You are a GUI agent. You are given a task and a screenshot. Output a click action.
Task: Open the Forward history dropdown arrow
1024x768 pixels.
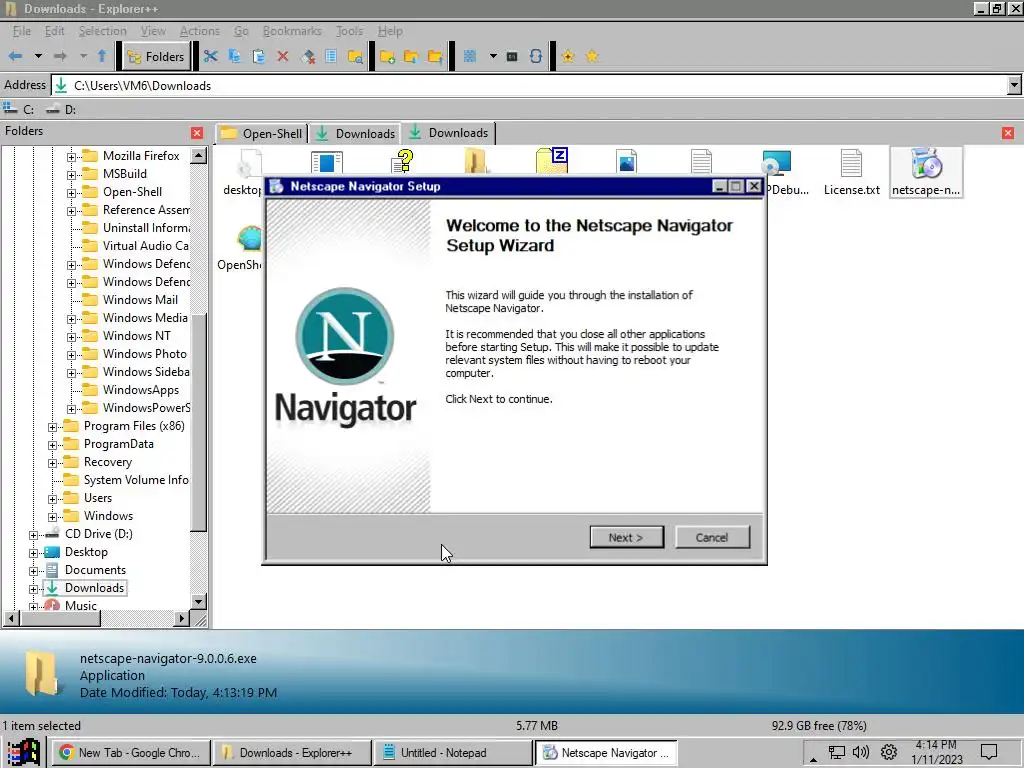click(84, 57)
